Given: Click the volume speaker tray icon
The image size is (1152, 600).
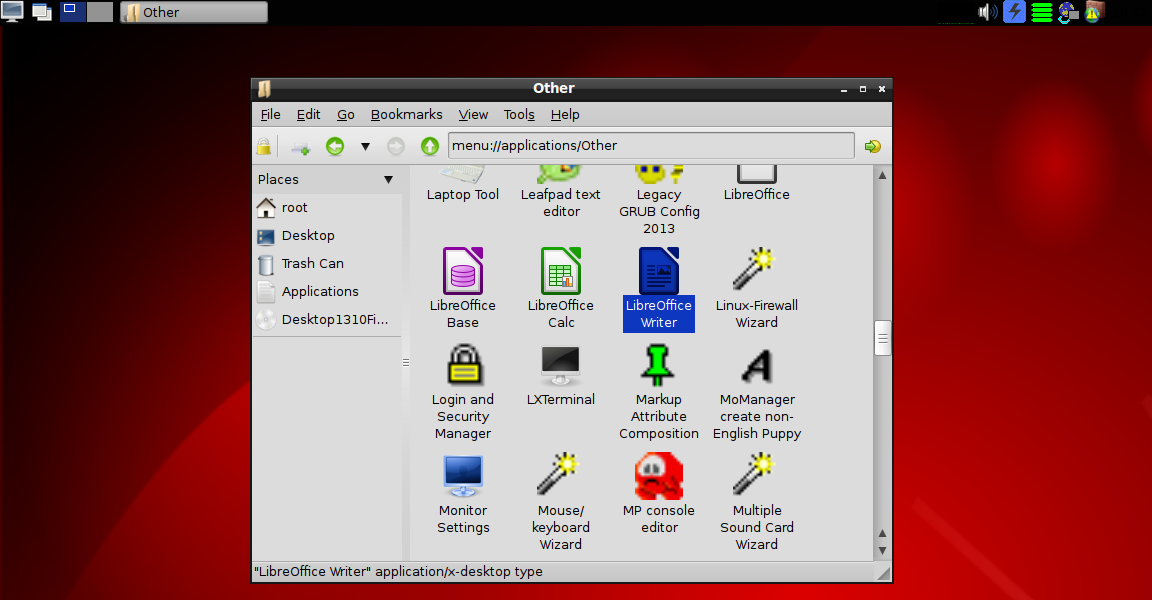Looking at the screenshot, I should coord(987,12).
